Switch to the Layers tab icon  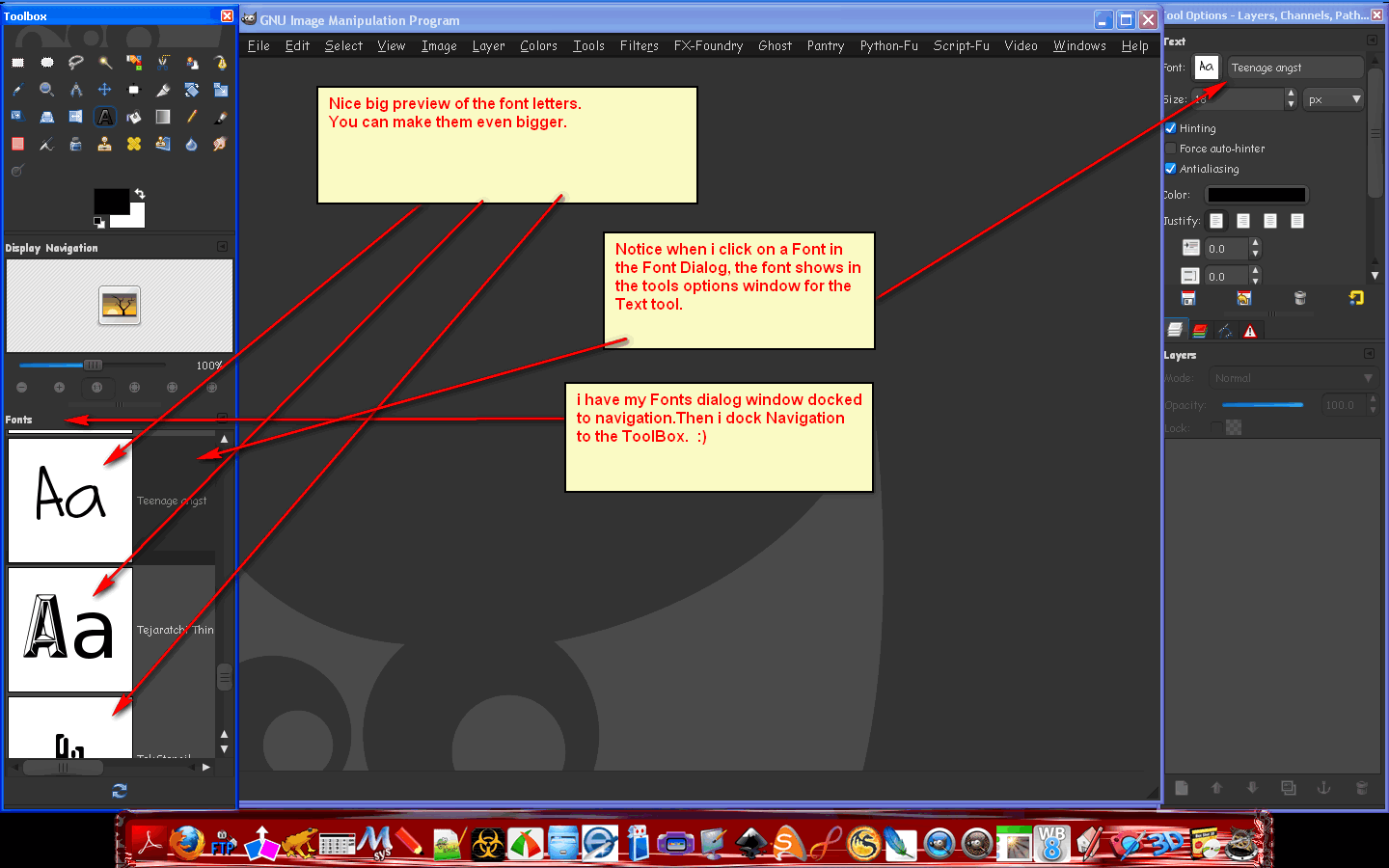click(1175, 330)
